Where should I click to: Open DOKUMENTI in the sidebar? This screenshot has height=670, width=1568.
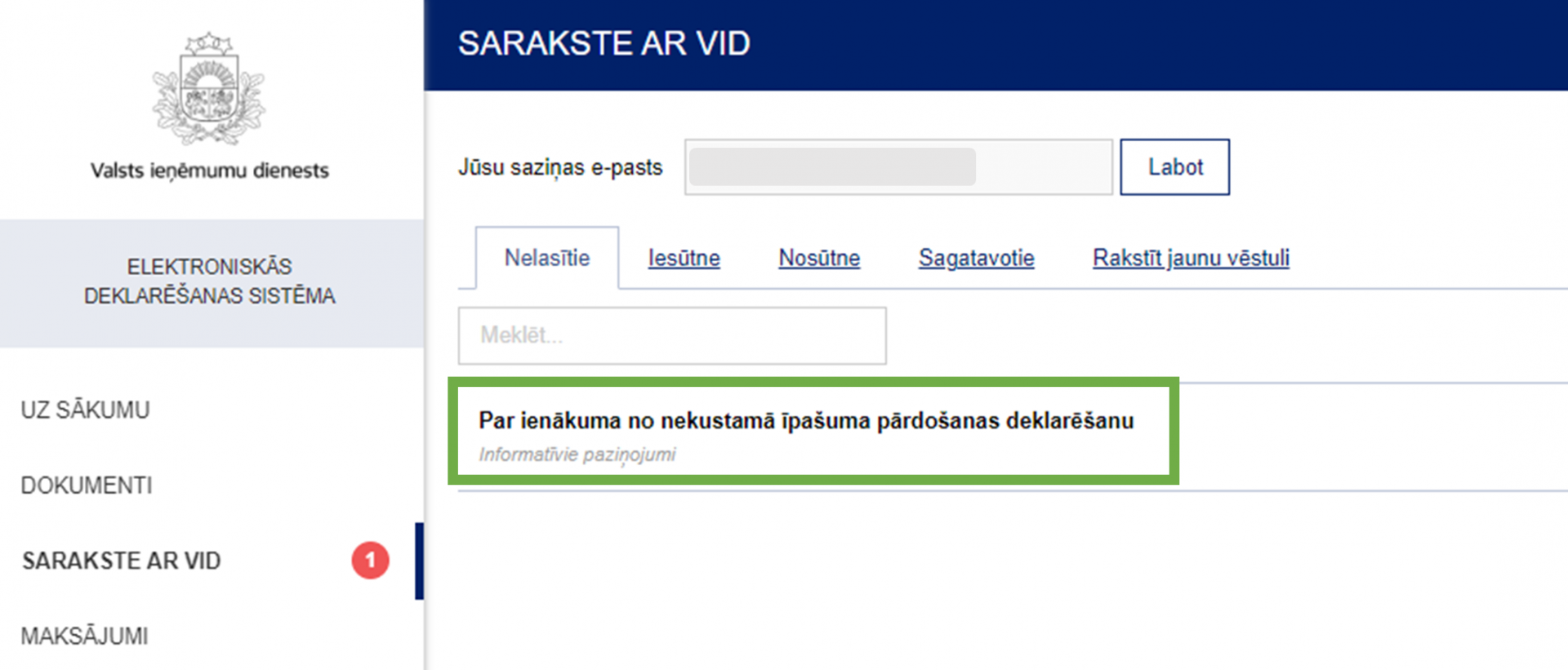[x=87, y=486]
